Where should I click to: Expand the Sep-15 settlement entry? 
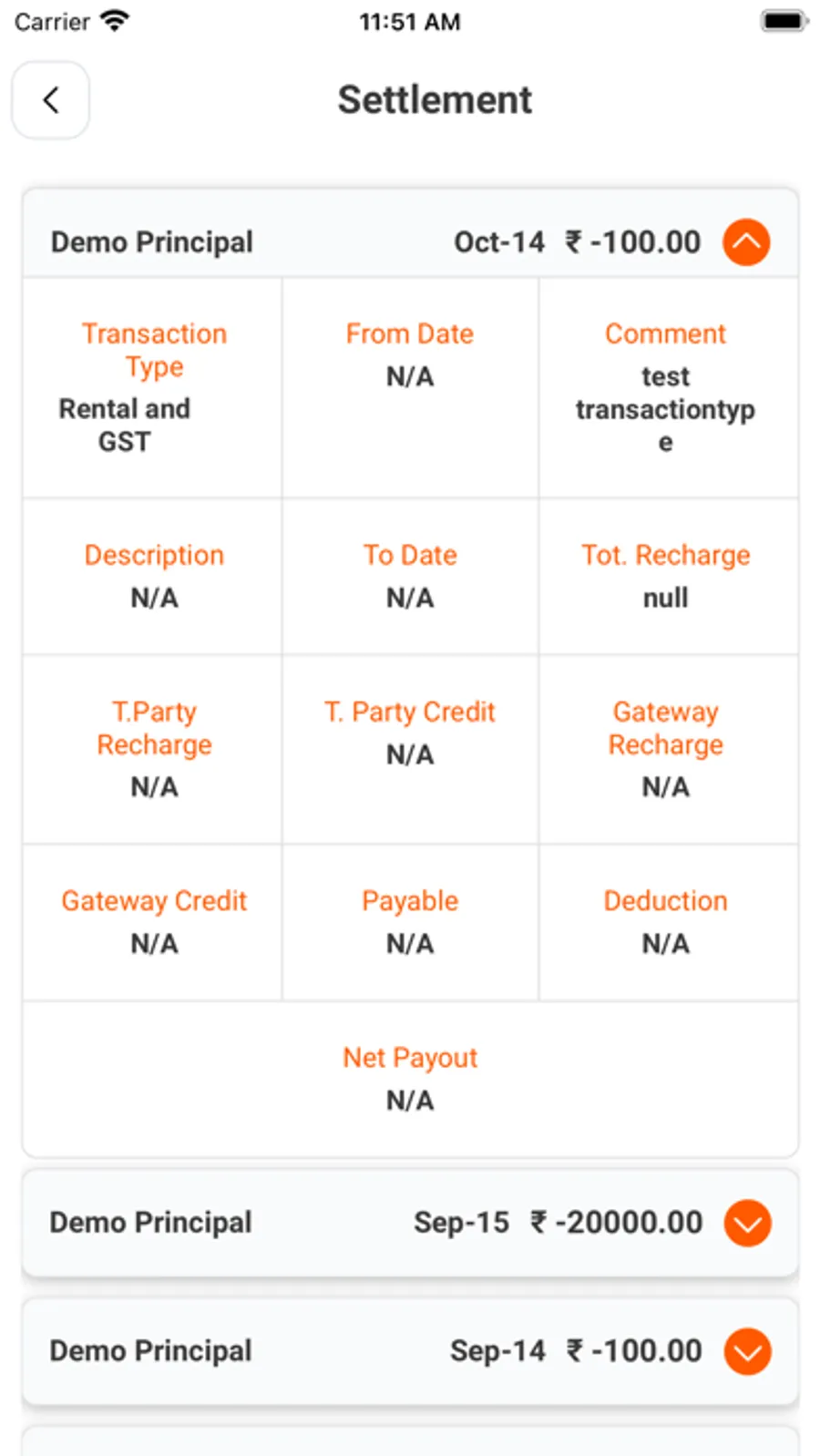click(747, 1223)
